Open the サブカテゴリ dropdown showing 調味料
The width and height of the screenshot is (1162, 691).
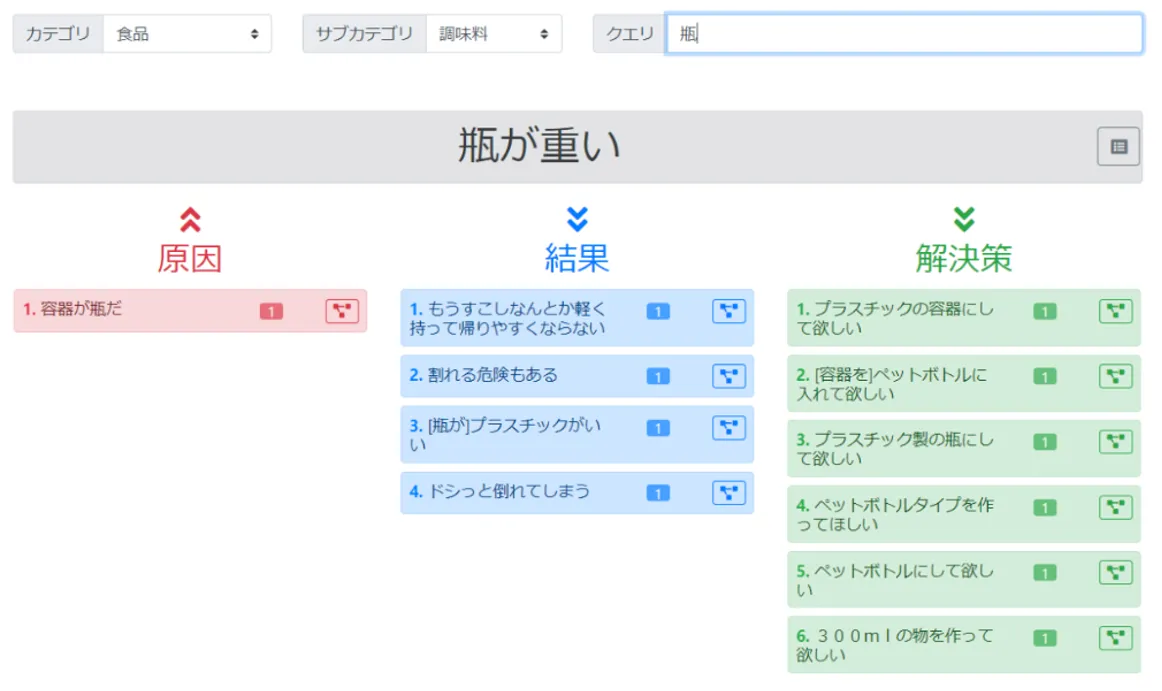click(x=493, y=34)
